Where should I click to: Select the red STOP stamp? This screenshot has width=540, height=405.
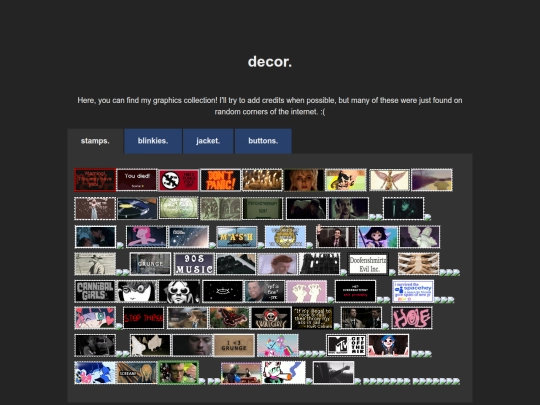pyautogui.click(x=144, y=318)
